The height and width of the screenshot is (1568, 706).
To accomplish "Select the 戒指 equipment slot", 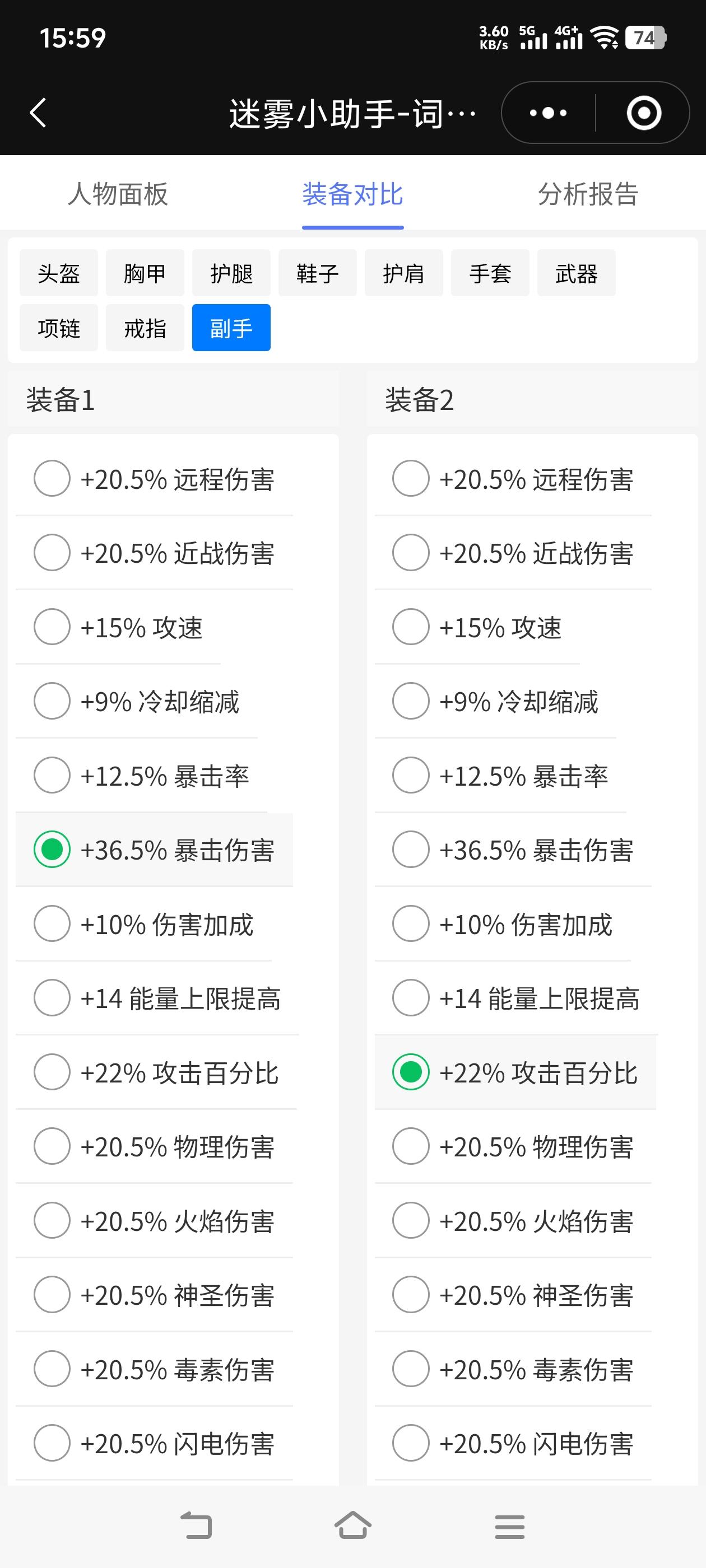I will coord(145,328).
